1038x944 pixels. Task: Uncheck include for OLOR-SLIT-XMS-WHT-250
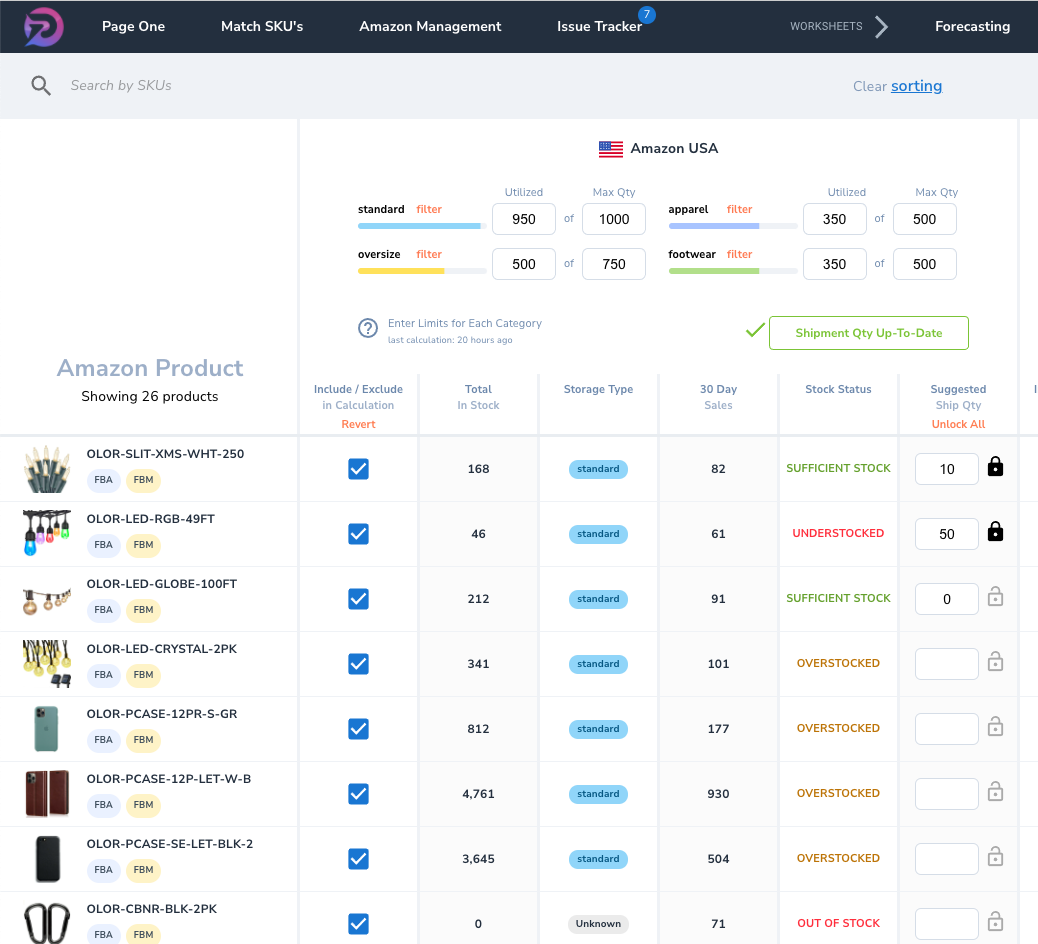pos(358,469)
